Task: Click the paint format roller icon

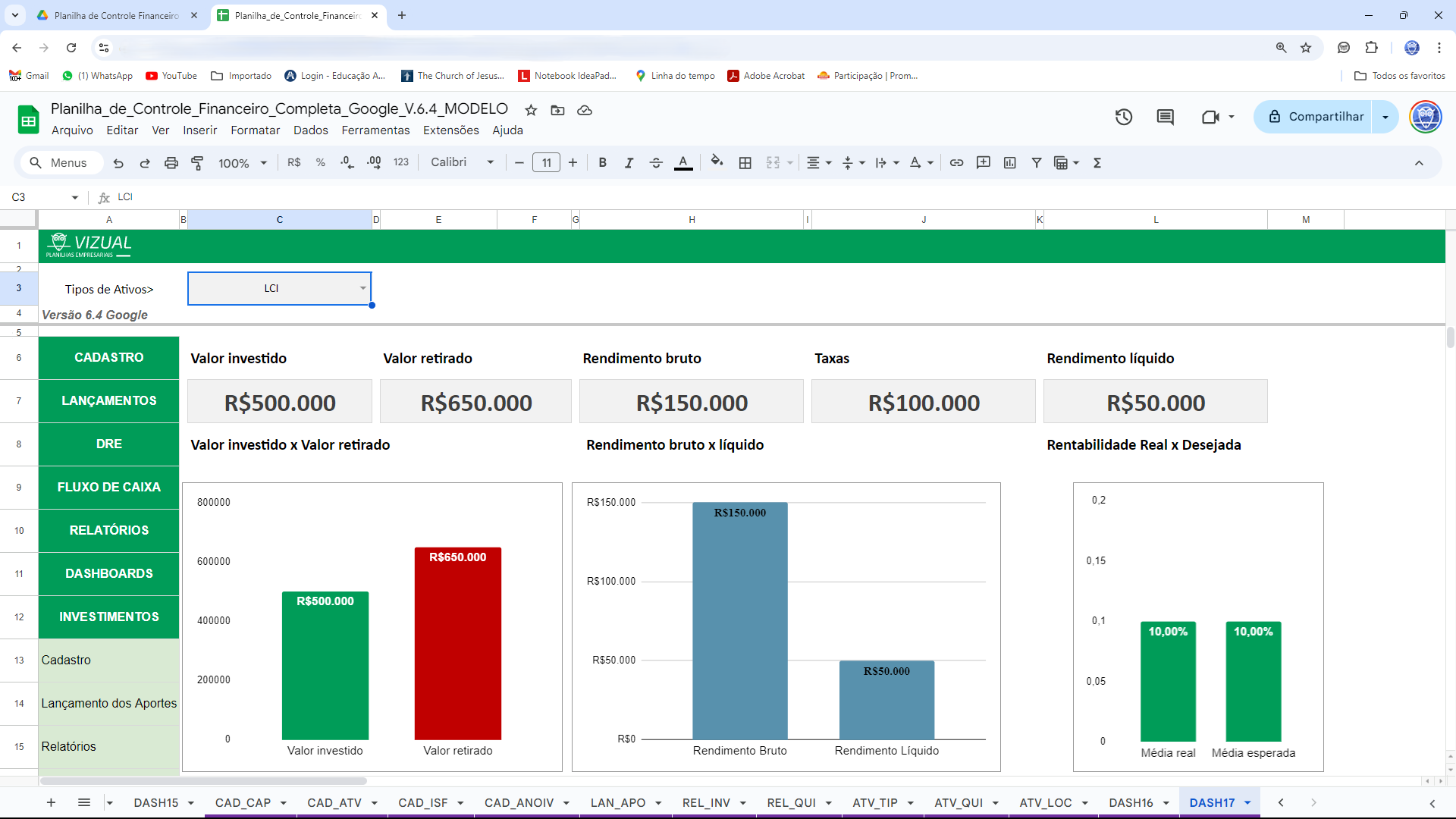Action: tap(197, 162)
